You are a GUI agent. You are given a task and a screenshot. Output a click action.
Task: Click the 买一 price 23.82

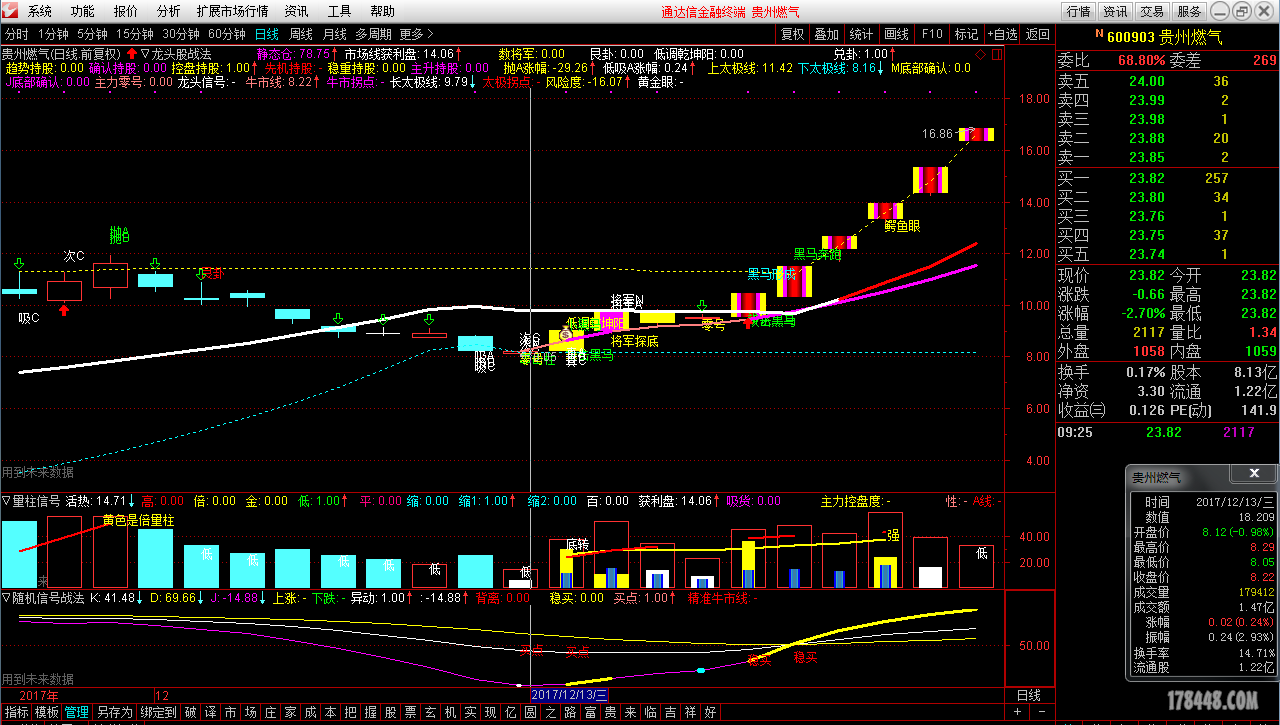tap(1147, 178)
